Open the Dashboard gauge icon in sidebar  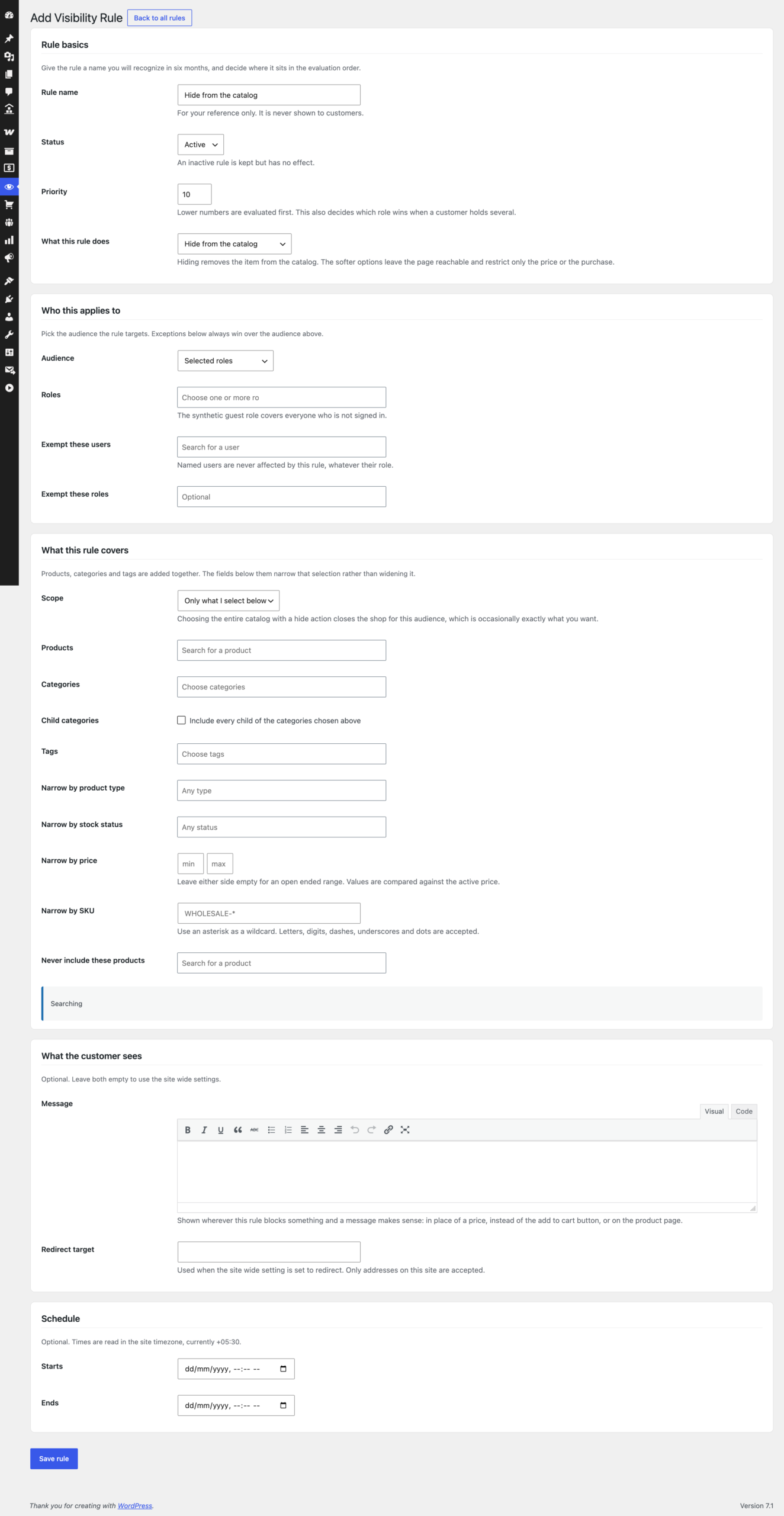[x=9, y=15]
